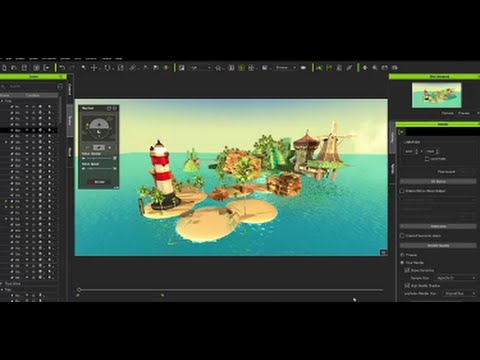Click the Save Project toolbar icon

[x=24, y=68]
